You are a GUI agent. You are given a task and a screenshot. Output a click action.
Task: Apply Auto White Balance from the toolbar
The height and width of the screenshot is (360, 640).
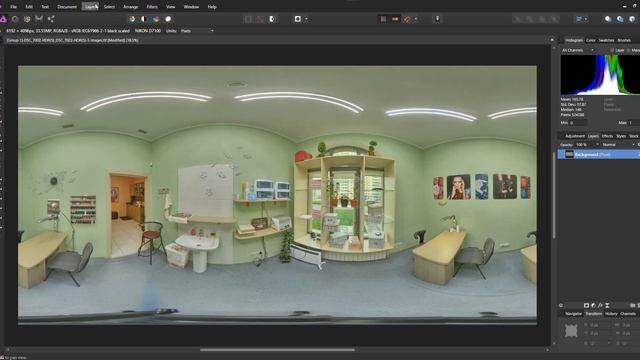coord(168,19)
